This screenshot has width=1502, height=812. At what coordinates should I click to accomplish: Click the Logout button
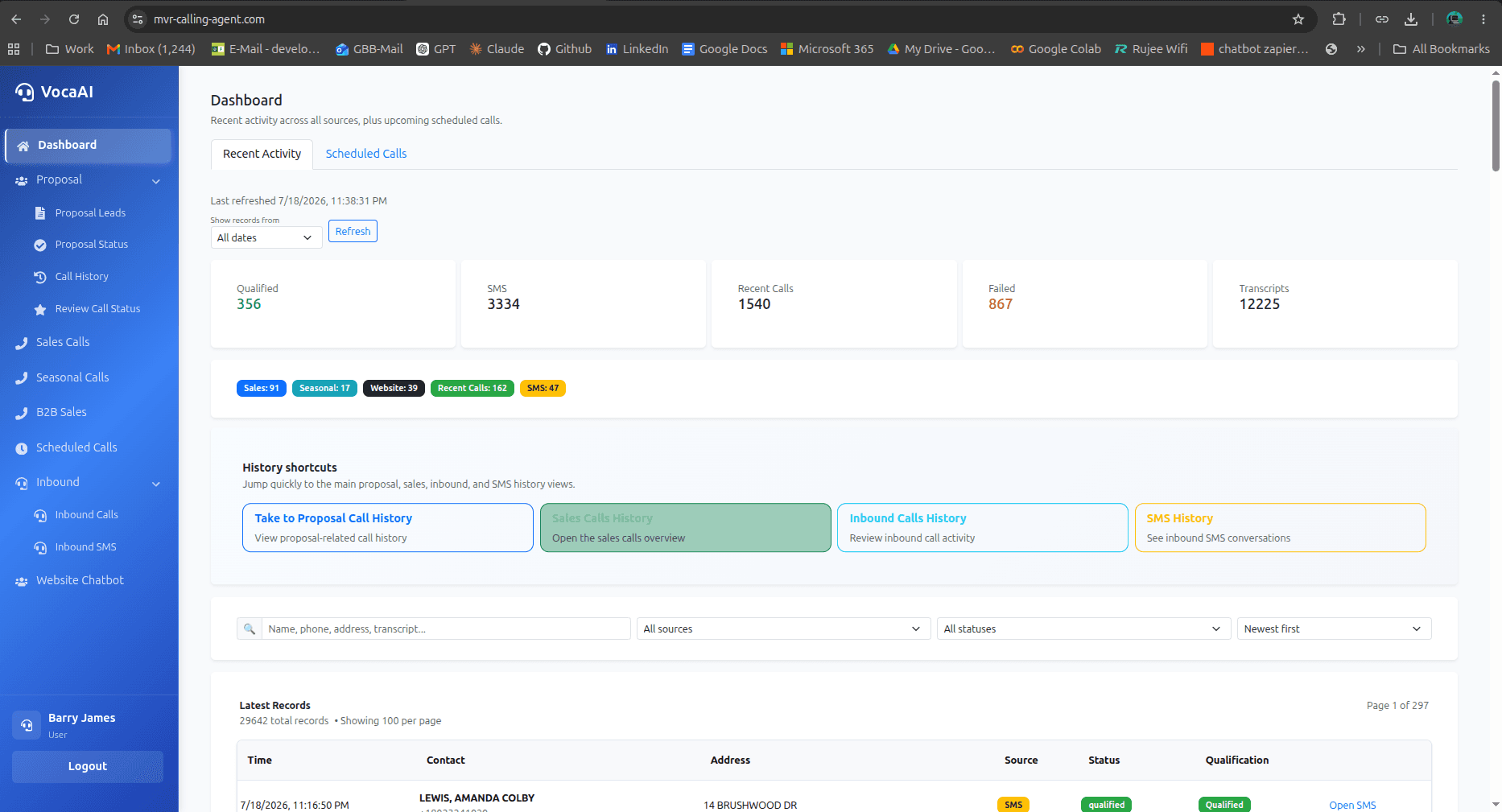pos(88,767)
